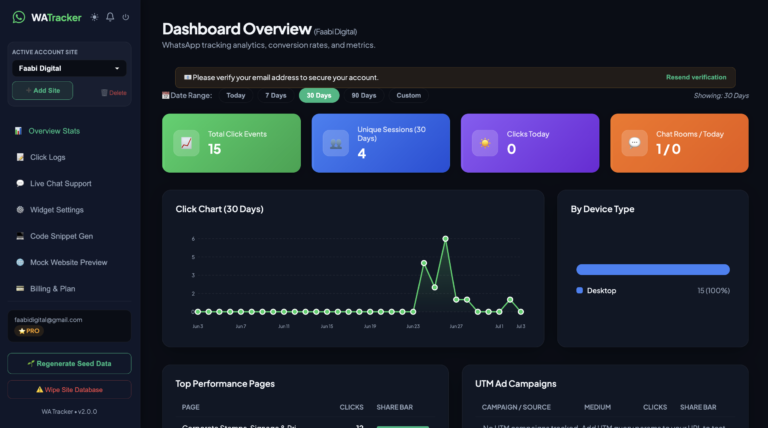Click the blue Desktop legend square
This screenshot has height=428, width=768.
(x=579, y=290)
